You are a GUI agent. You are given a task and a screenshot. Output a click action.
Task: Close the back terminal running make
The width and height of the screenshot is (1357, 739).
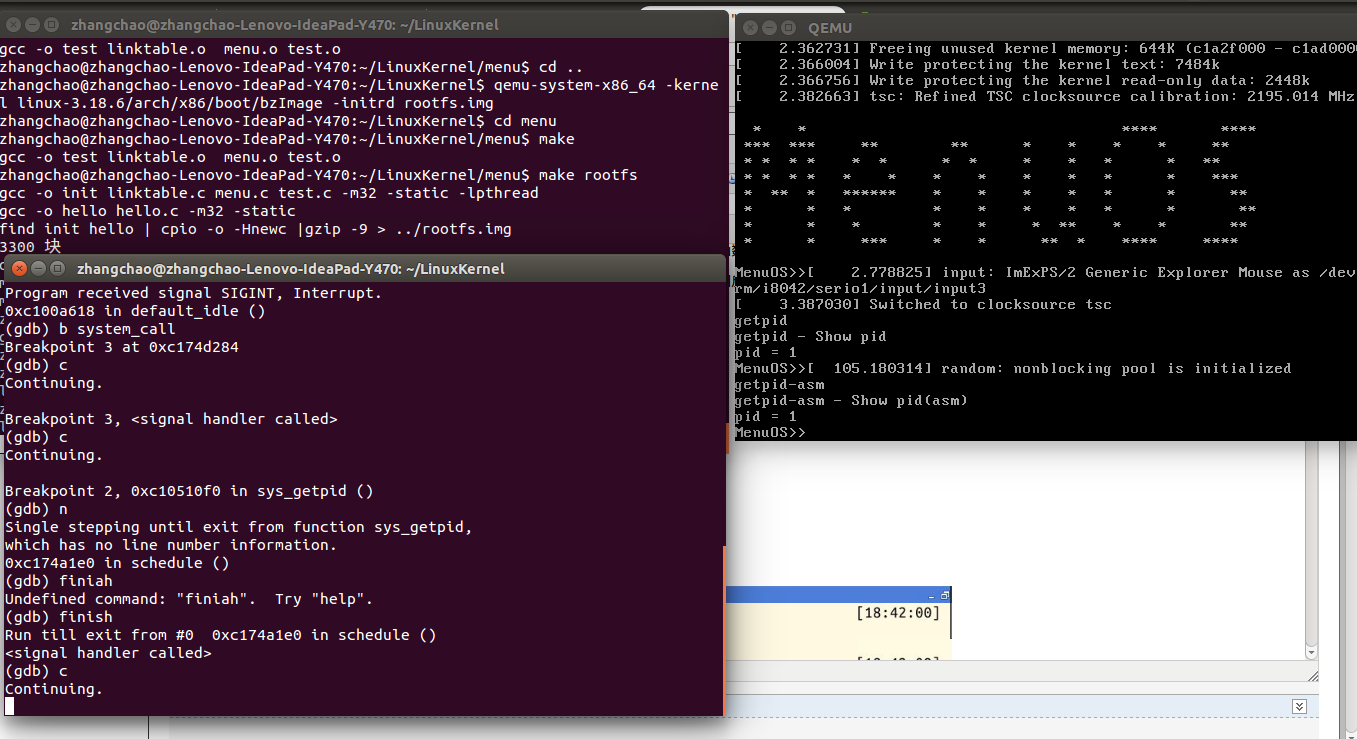click(13, 24)
